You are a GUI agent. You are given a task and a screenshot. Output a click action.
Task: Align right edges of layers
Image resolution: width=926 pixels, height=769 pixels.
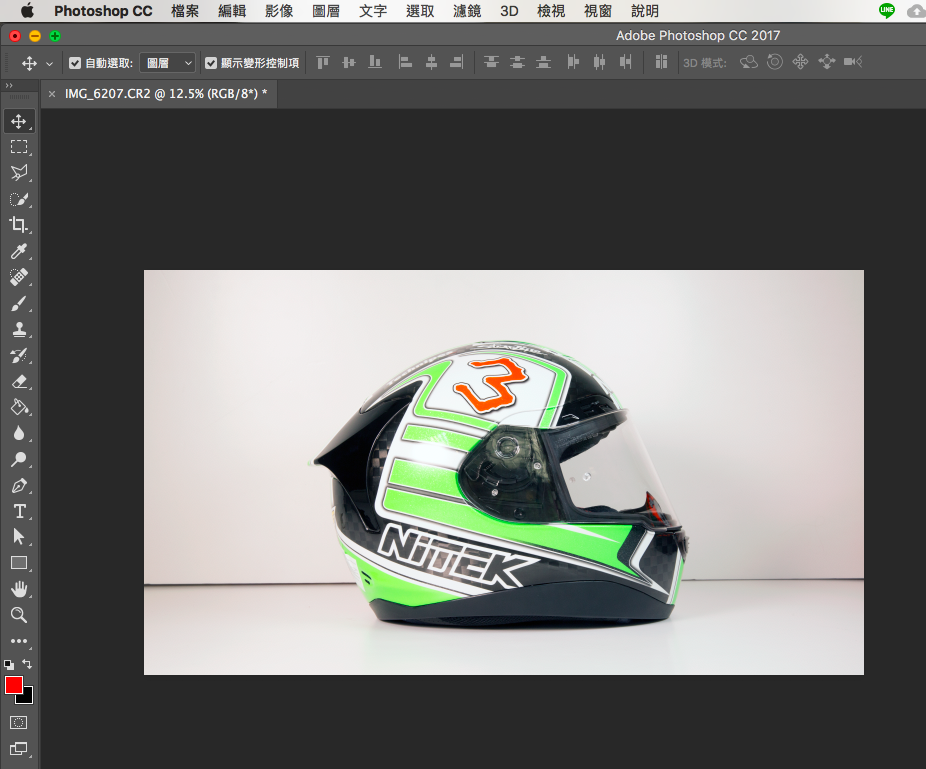457,62
